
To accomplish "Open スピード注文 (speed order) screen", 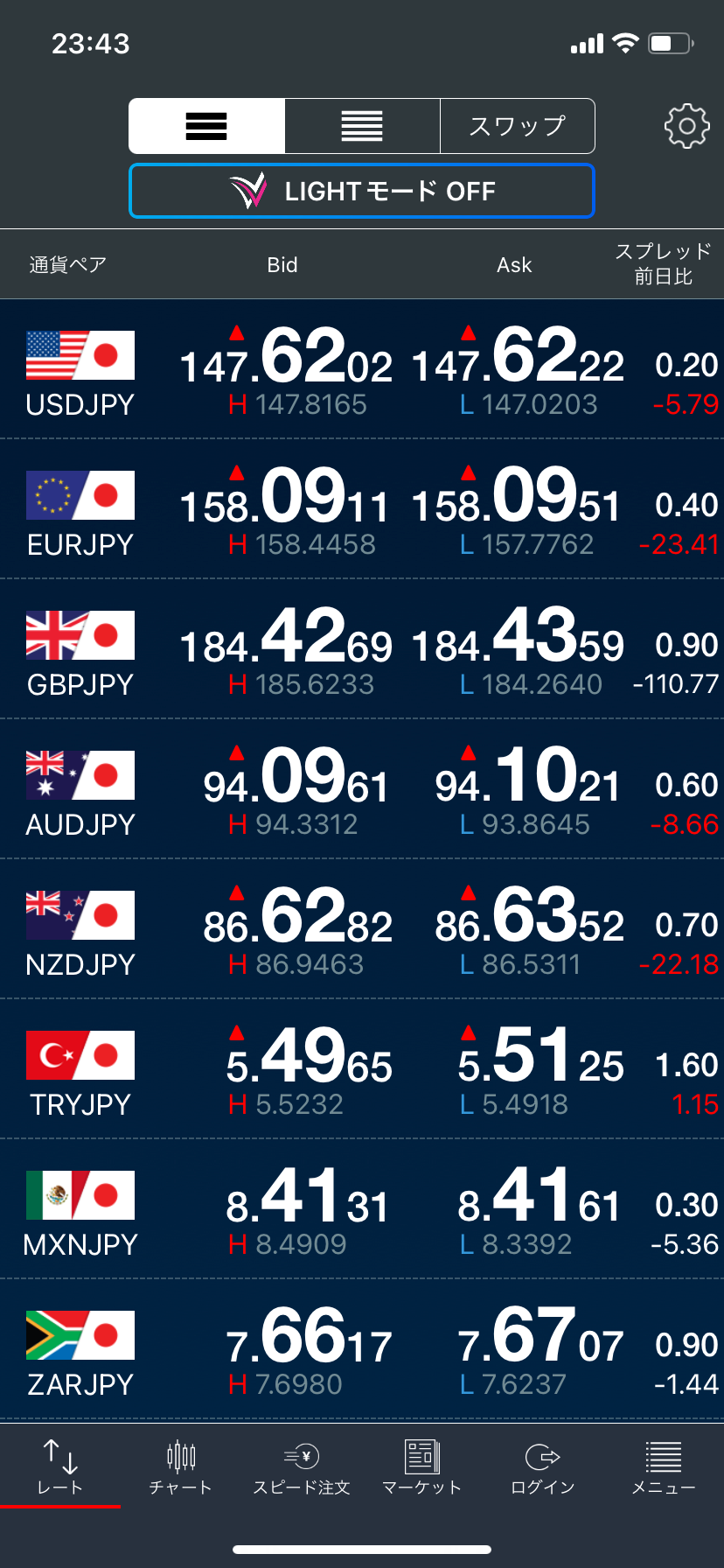I will 301,1467.
